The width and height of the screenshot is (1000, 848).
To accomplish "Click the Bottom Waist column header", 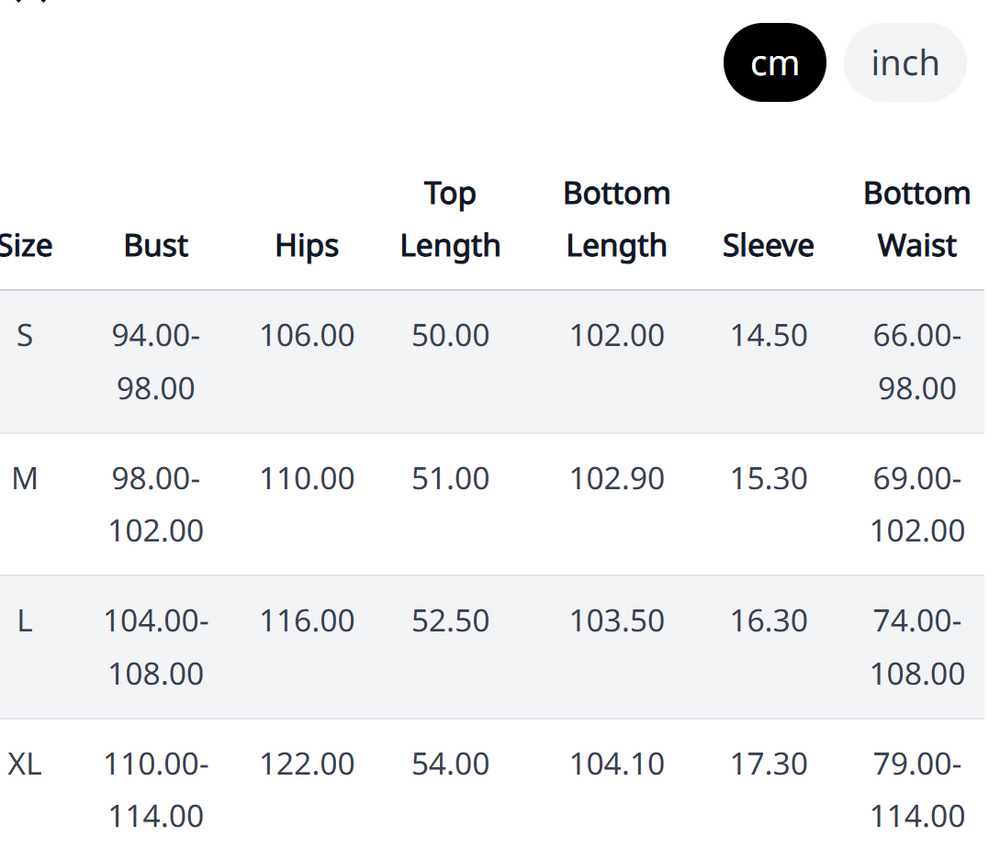I will [917, 219].
